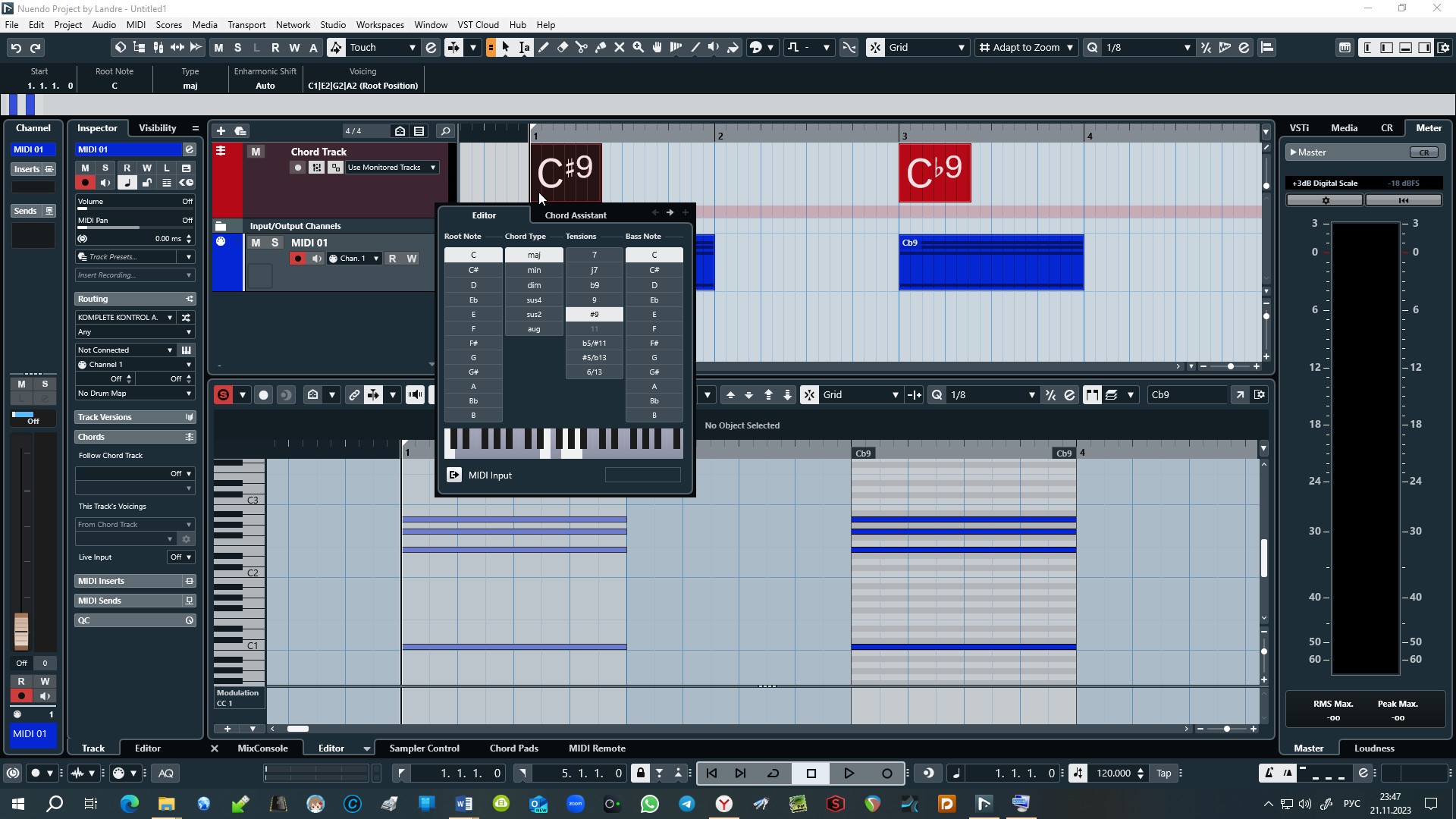Toggle Mute on MIDI 01 track
1456x819 pixels.
tap(256, 243)
